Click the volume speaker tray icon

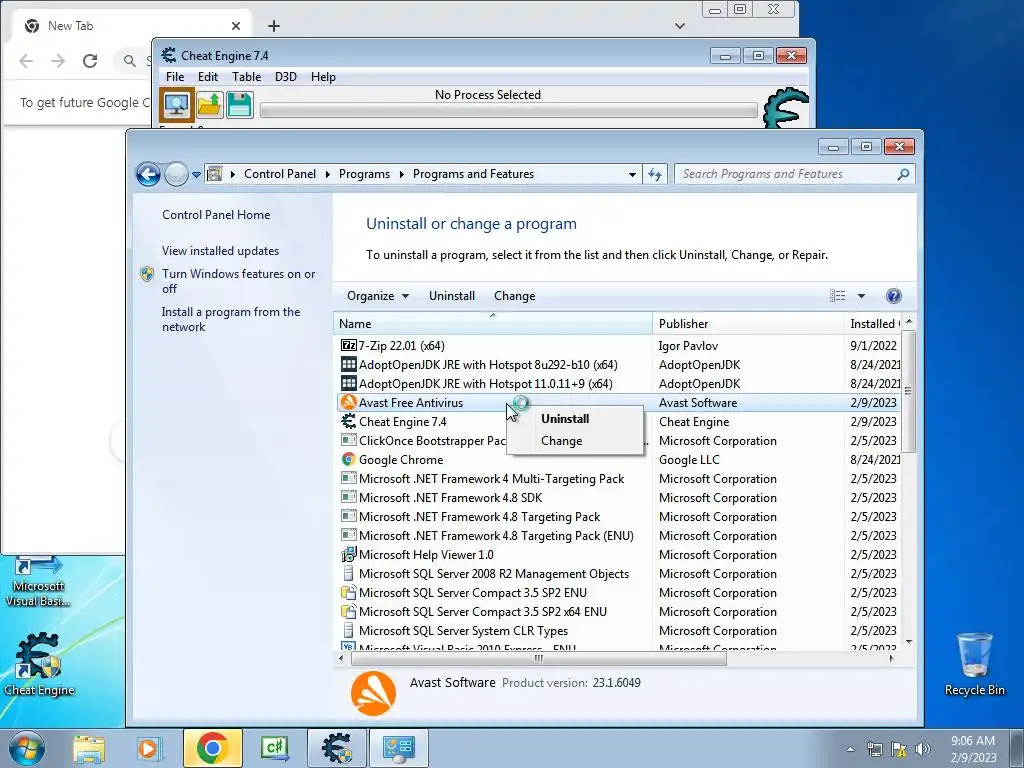(x=923, y=749)
